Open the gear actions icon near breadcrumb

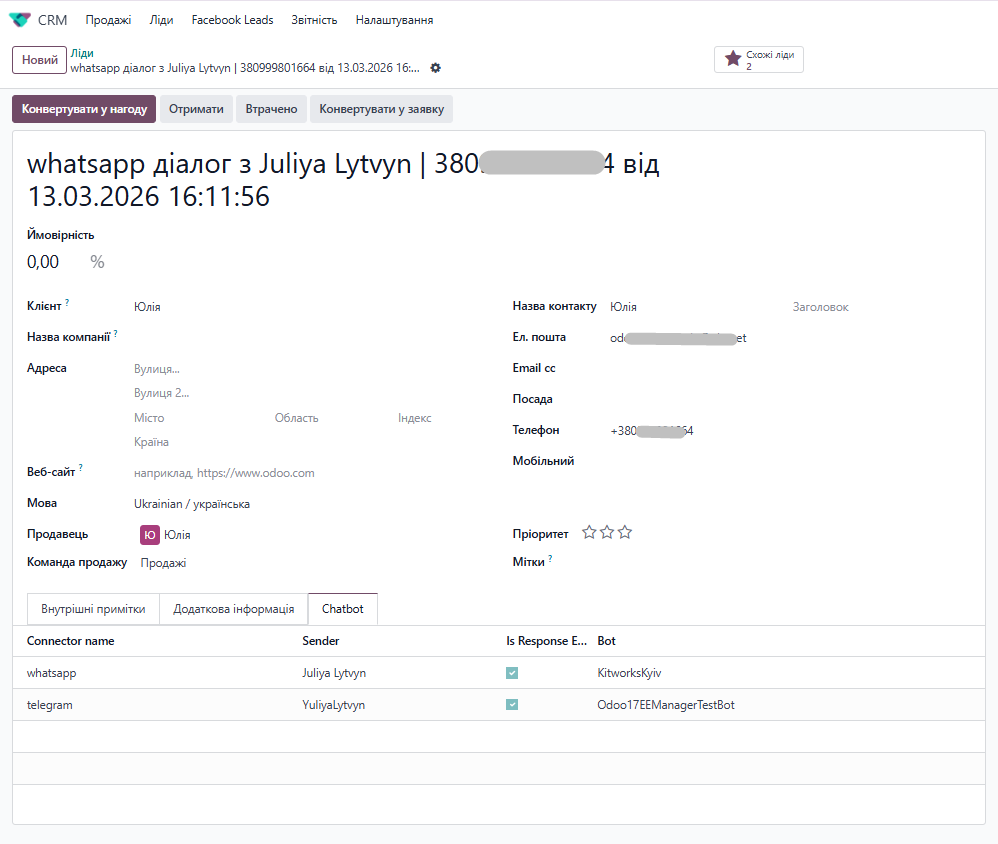pyautogui.click(x=435, y=68)
